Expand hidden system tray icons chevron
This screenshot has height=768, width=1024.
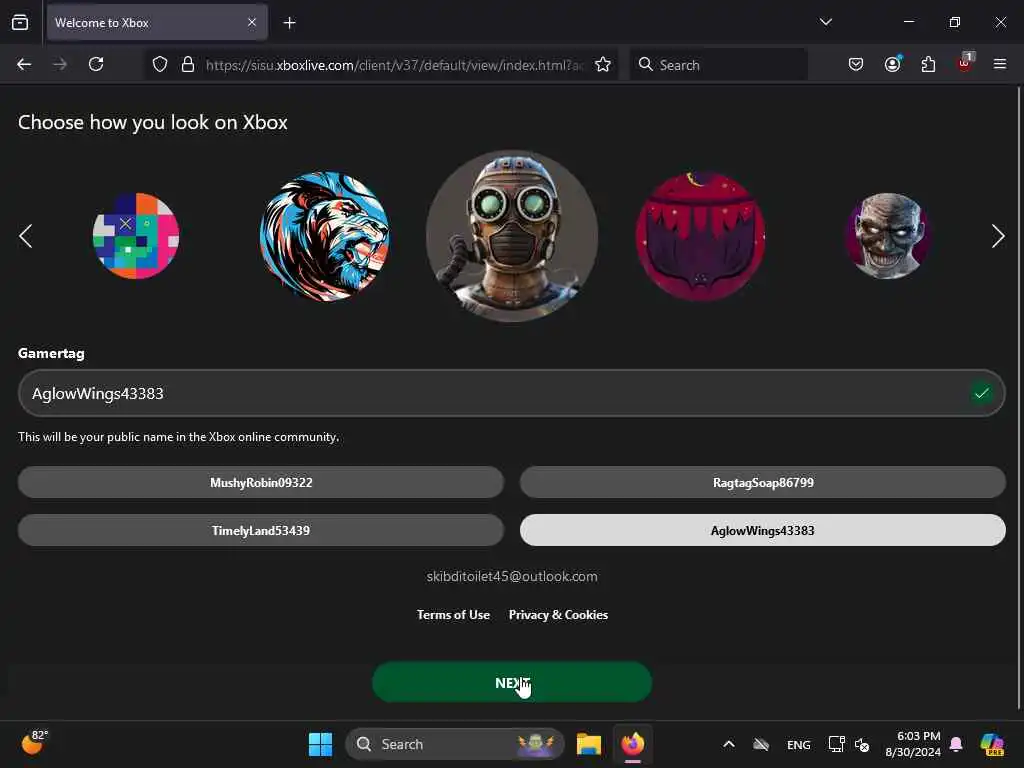click(729, 744)
